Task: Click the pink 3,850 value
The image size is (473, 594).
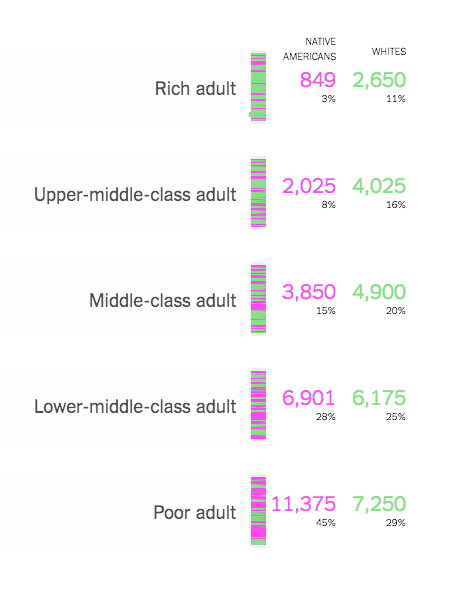Action: coord(309,292)
